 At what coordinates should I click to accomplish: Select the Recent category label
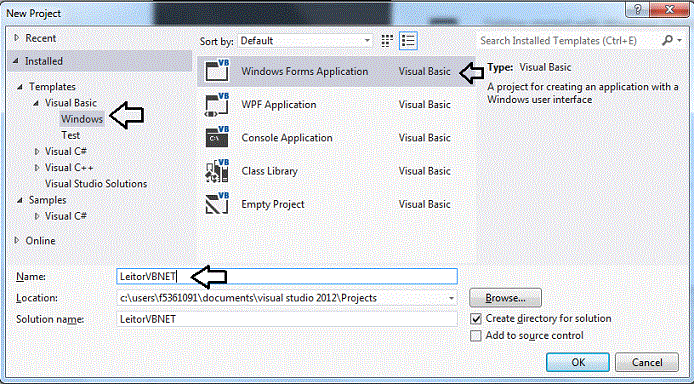[41, 38]
